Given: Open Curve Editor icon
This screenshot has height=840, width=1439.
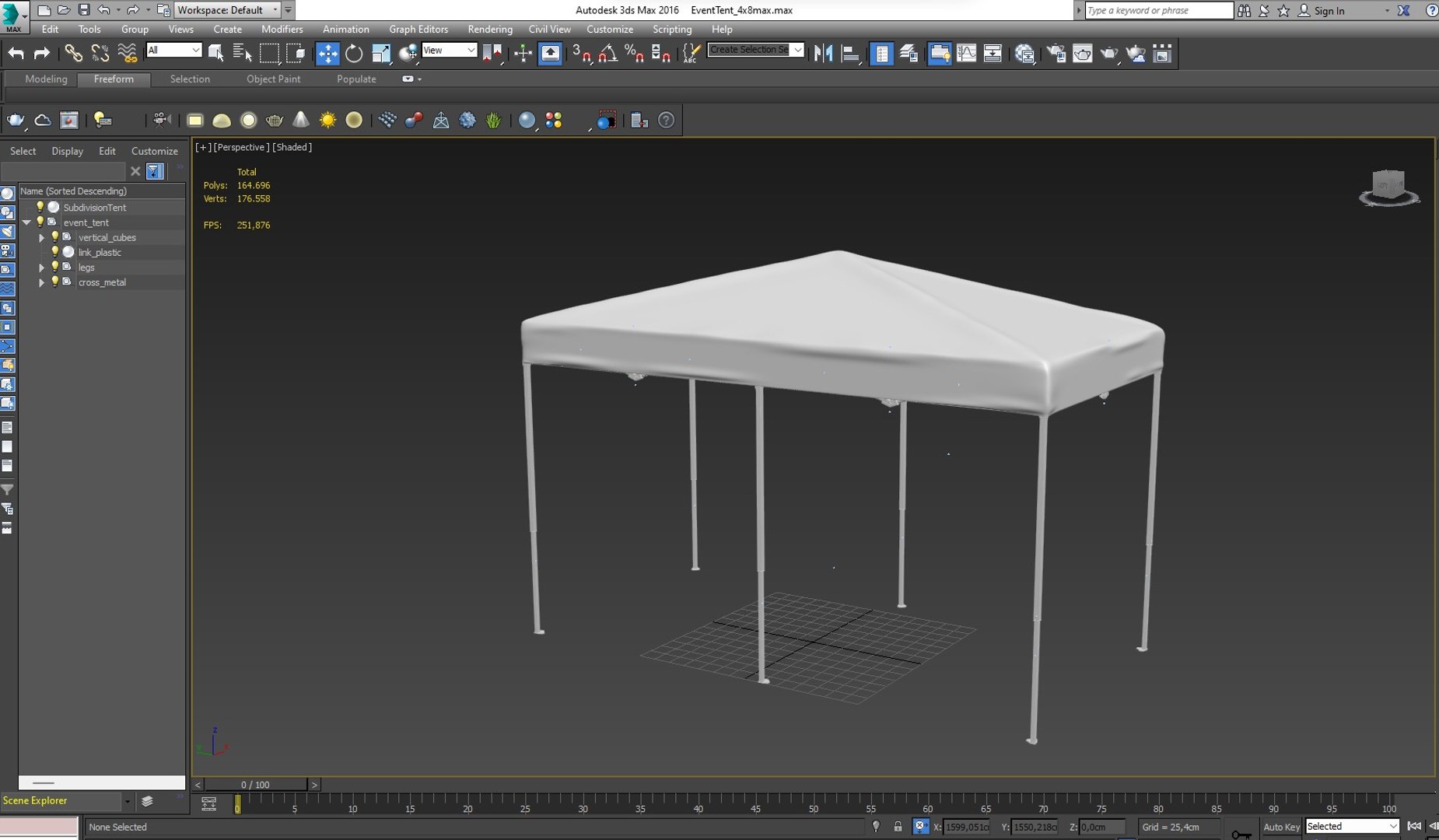Looking at the screenshot, I should click(x=966, y=53).
